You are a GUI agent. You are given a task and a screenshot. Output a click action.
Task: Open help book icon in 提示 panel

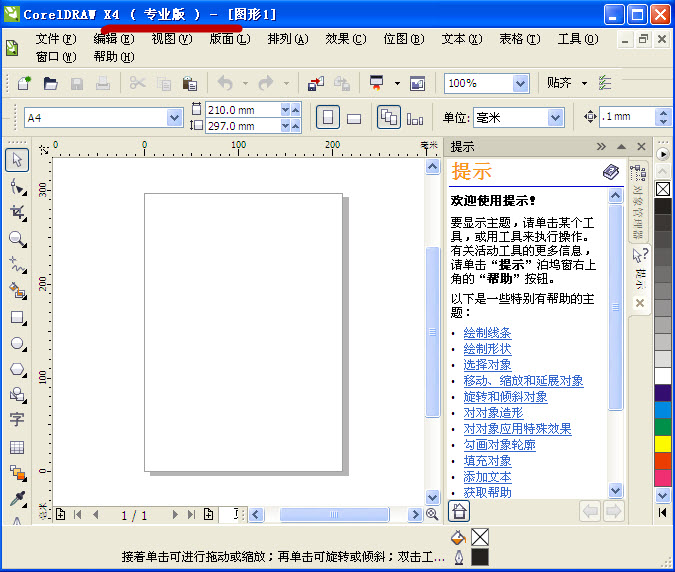[611, 172]
